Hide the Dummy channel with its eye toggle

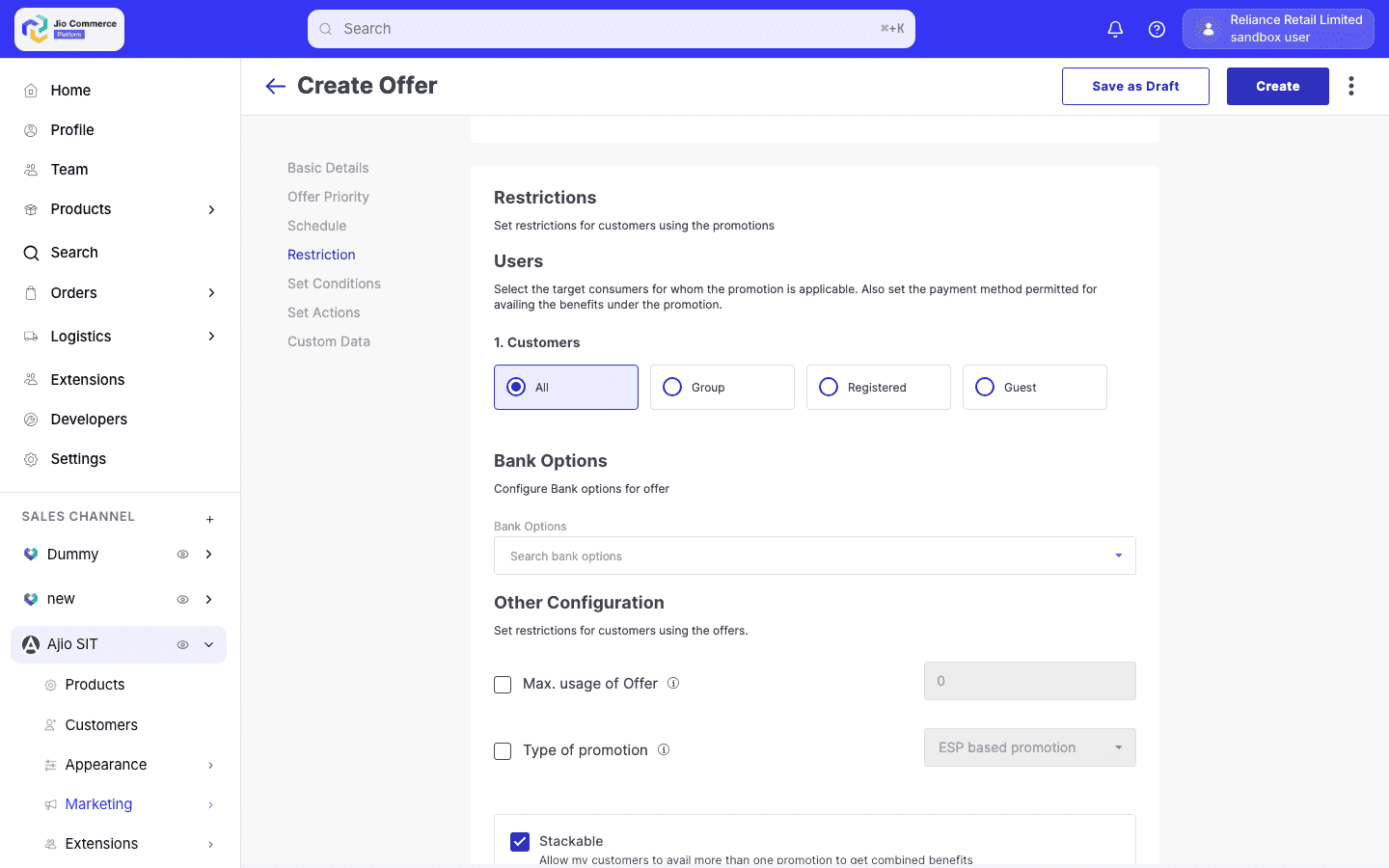tap(182, 554)
